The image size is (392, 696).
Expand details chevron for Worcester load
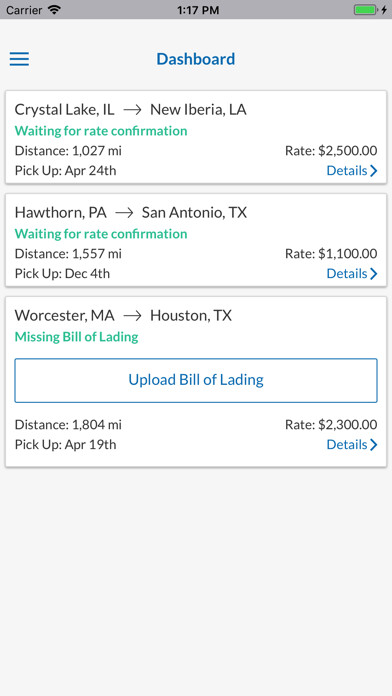coord(373,445)
